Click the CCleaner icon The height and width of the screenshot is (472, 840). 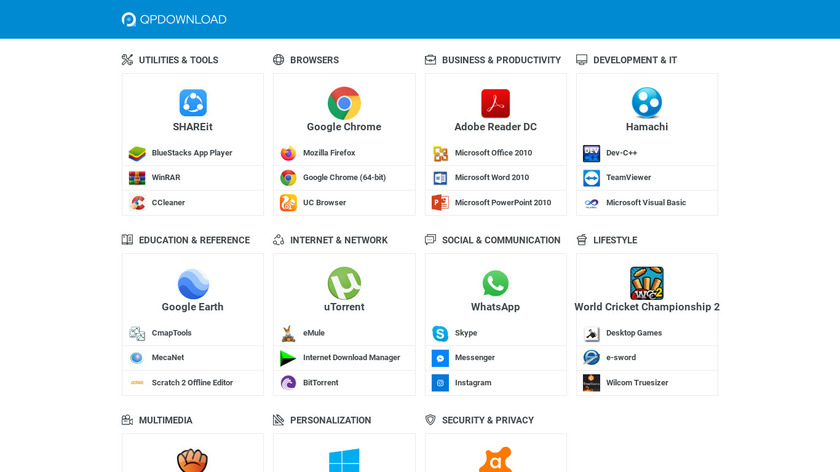(x=137, y=203)
